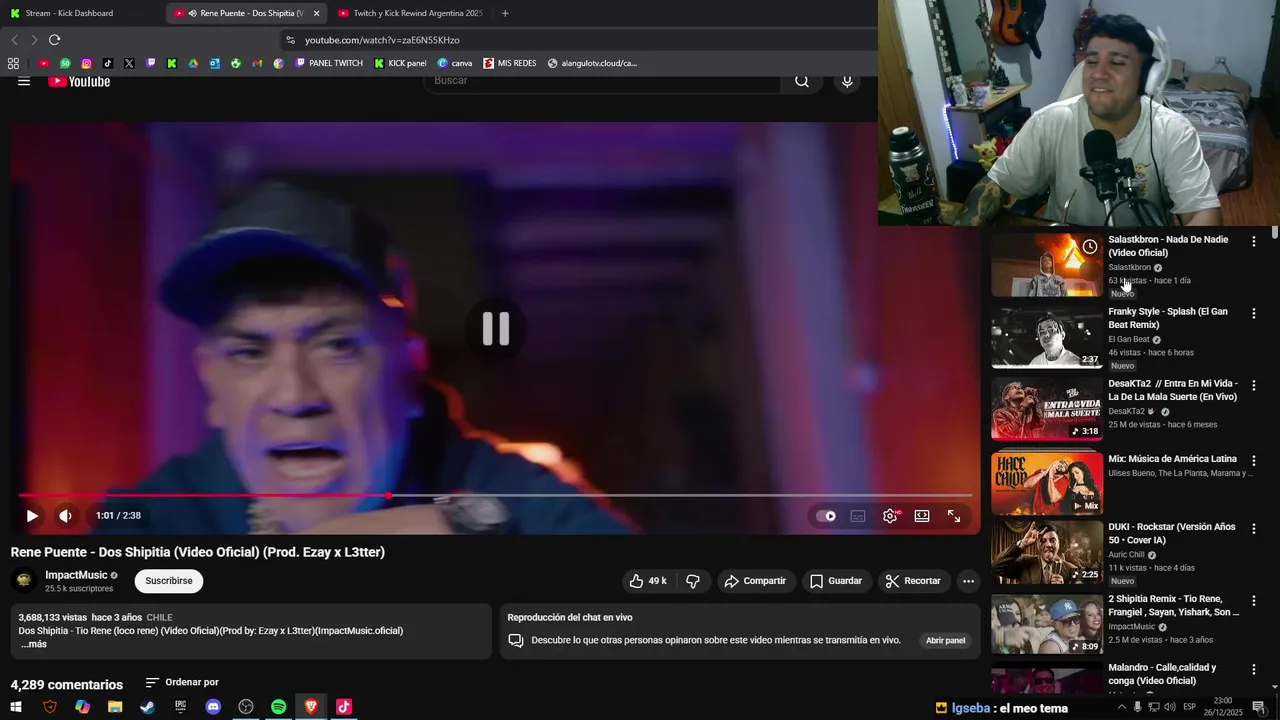This screenshot has width=1280, height=720.
Task: Show hidden system tray icons
Action: pyautogui.click(x=1121, y=707)
